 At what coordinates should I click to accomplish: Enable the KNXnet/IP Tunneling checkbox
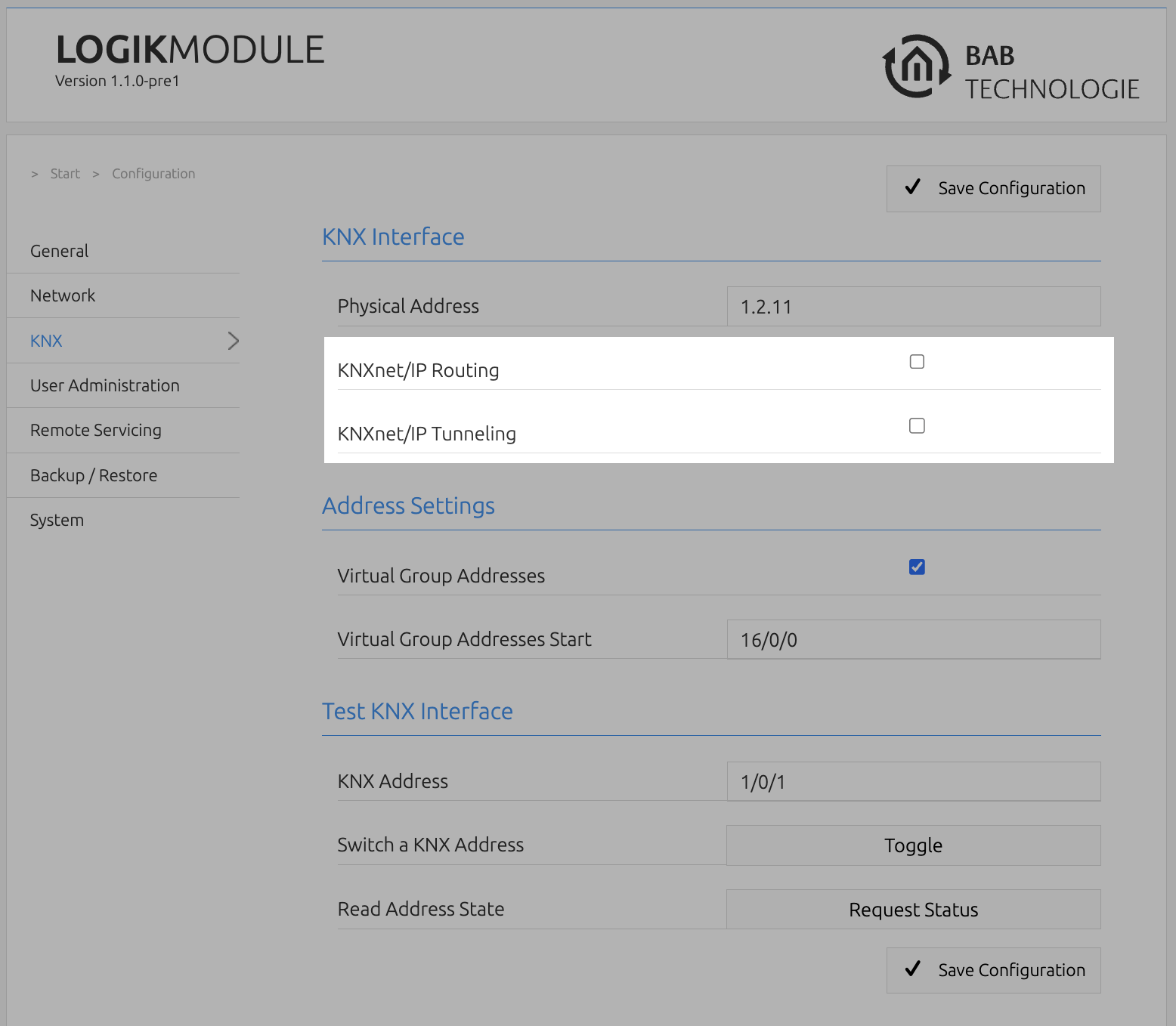click(917, 426)
